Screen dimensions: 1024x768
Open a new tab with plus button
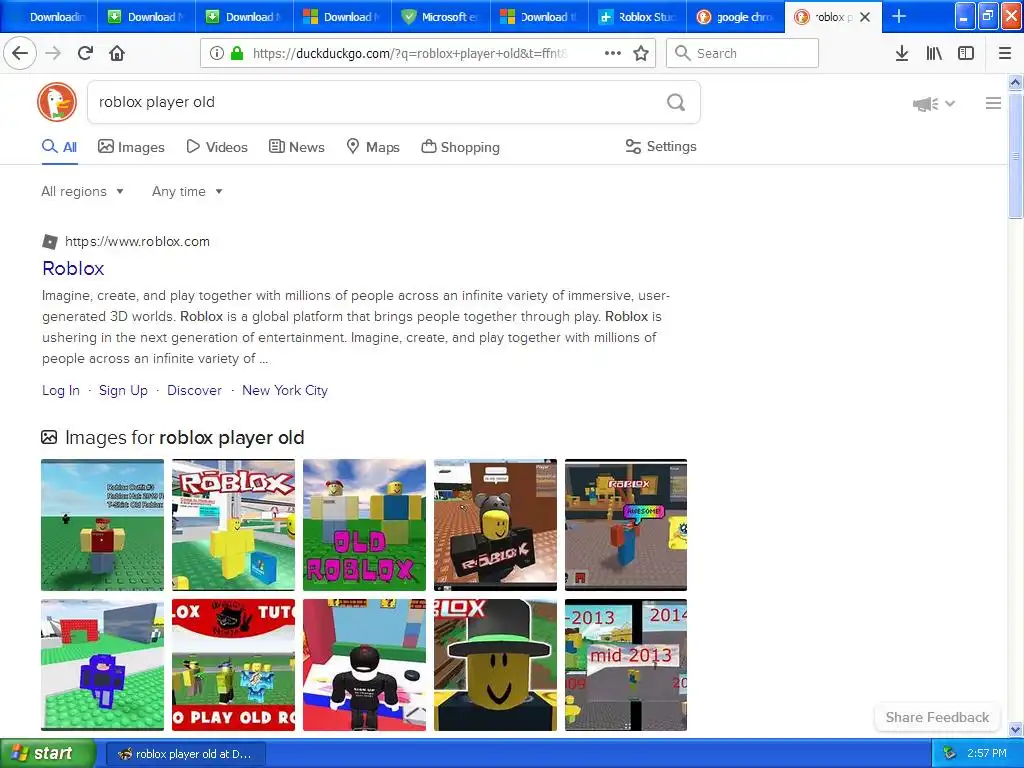pos(899,16)
